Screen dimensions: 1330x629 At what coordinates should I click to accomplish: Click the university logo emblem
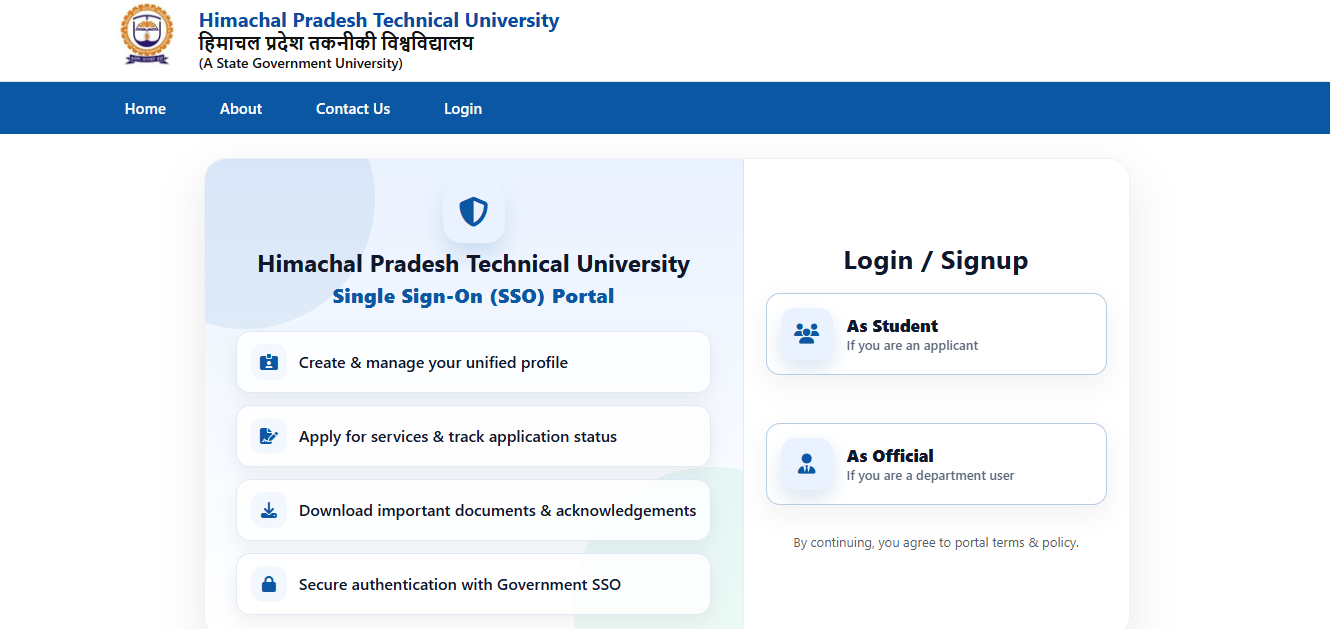click(146, 36)
